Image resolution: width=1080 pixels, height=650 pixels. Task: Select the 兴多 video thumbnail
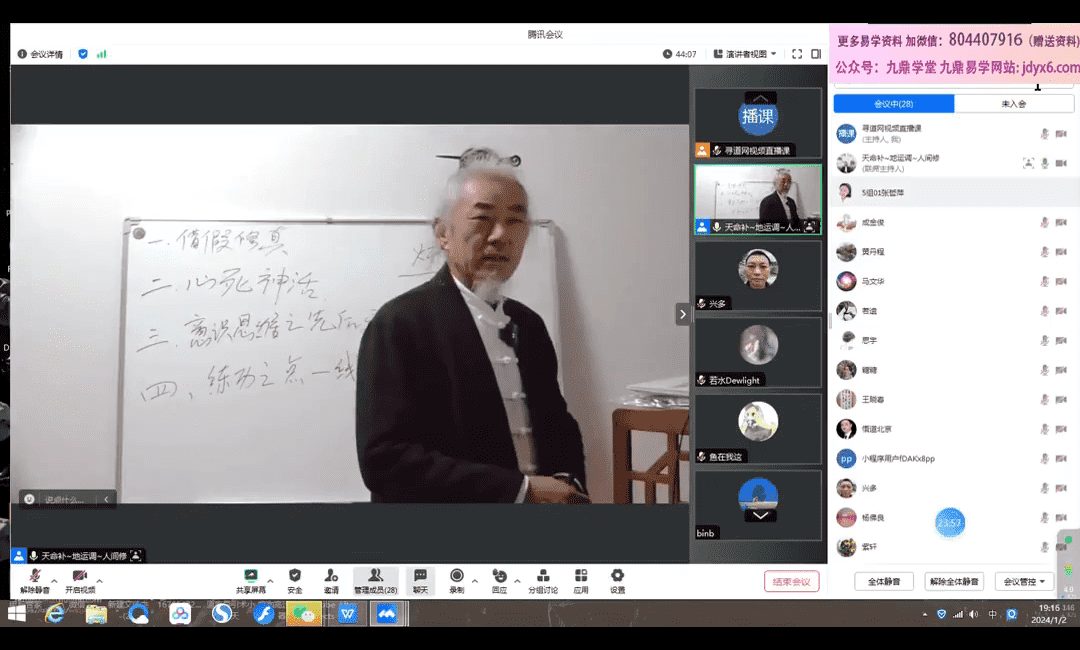[758, 276]
